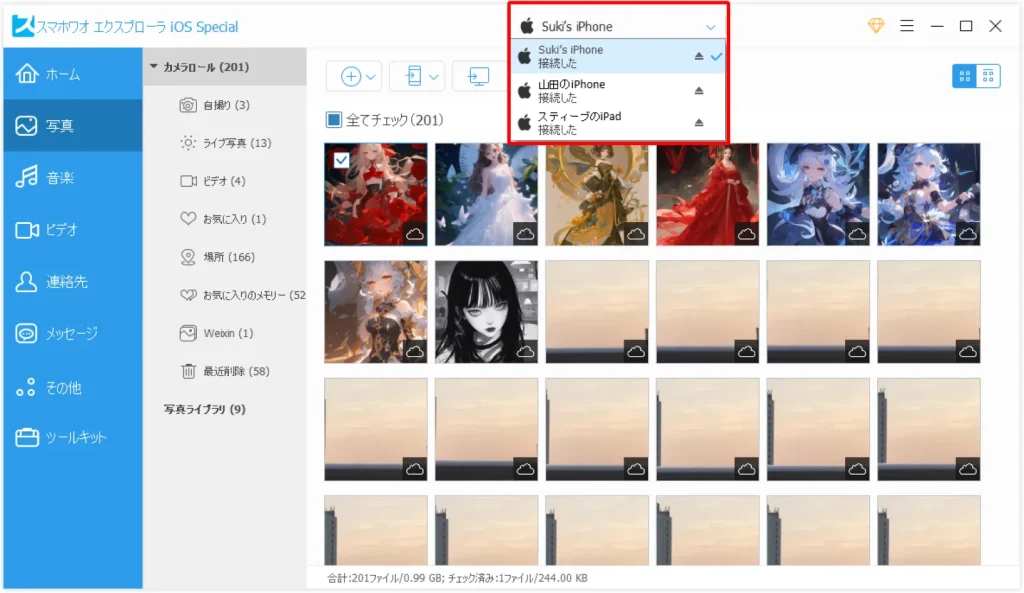Open the dropdown arrow beside the add icon
The image size is (1024, 593).
click(x=372, y=76)
